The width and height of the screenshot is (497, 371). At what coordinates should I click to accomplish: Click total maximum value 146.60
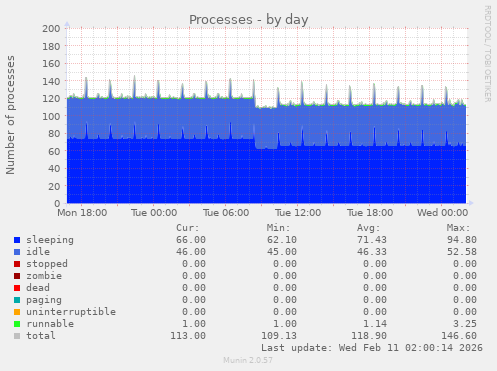pos(459,336)
